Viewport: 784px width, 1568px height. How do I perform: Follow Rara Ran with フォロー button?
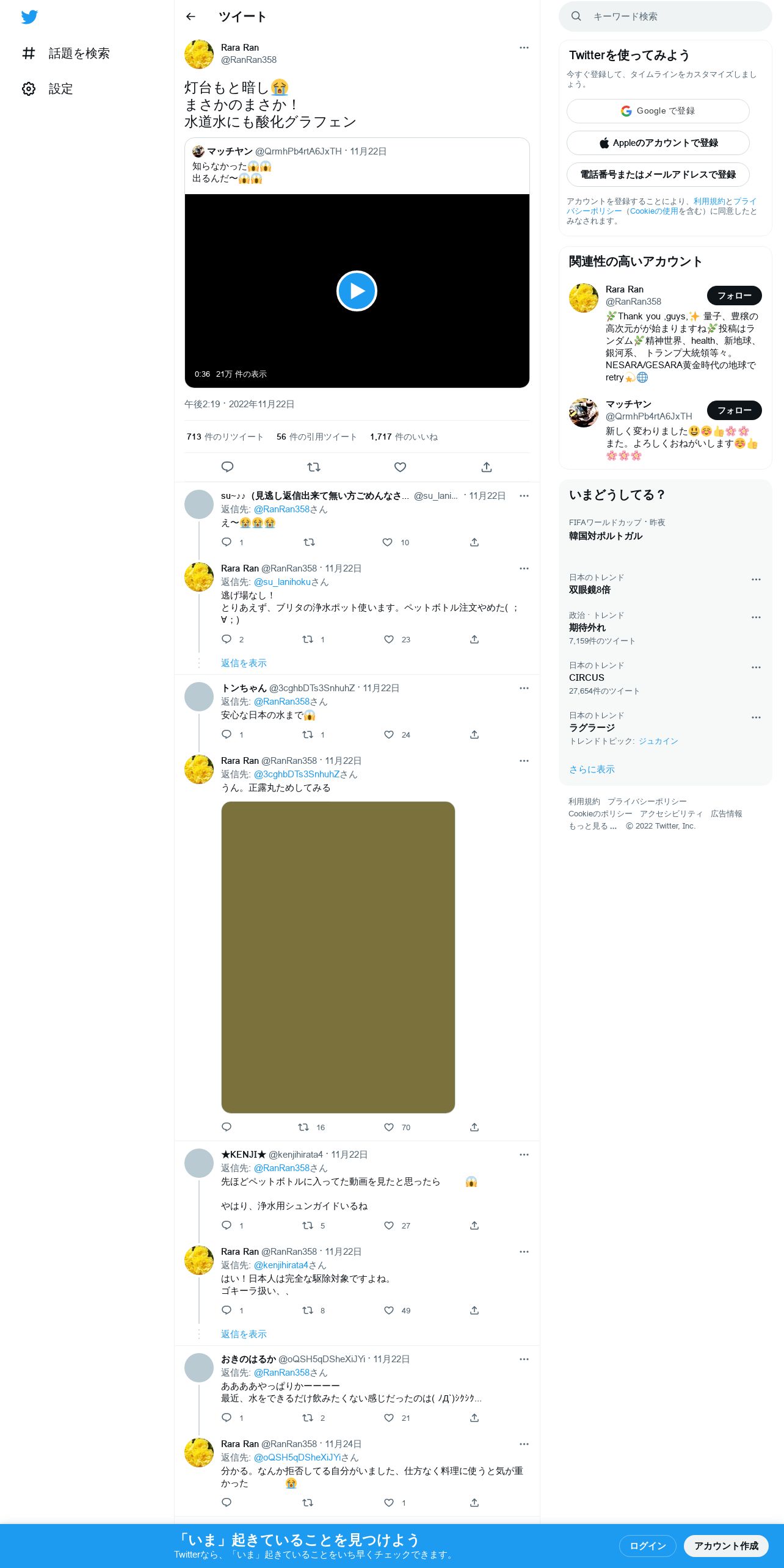pos(734,296)
